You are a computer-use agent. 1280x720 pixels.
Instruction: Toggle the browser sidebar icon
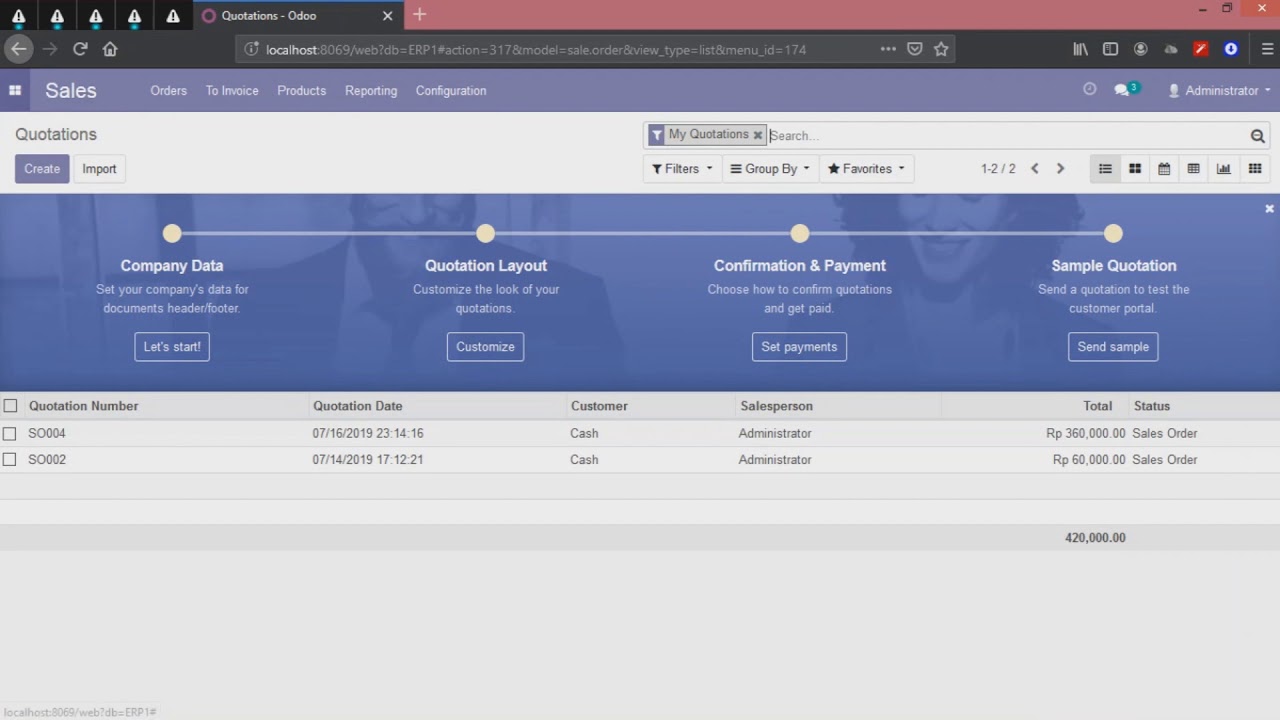point(1110,49)
